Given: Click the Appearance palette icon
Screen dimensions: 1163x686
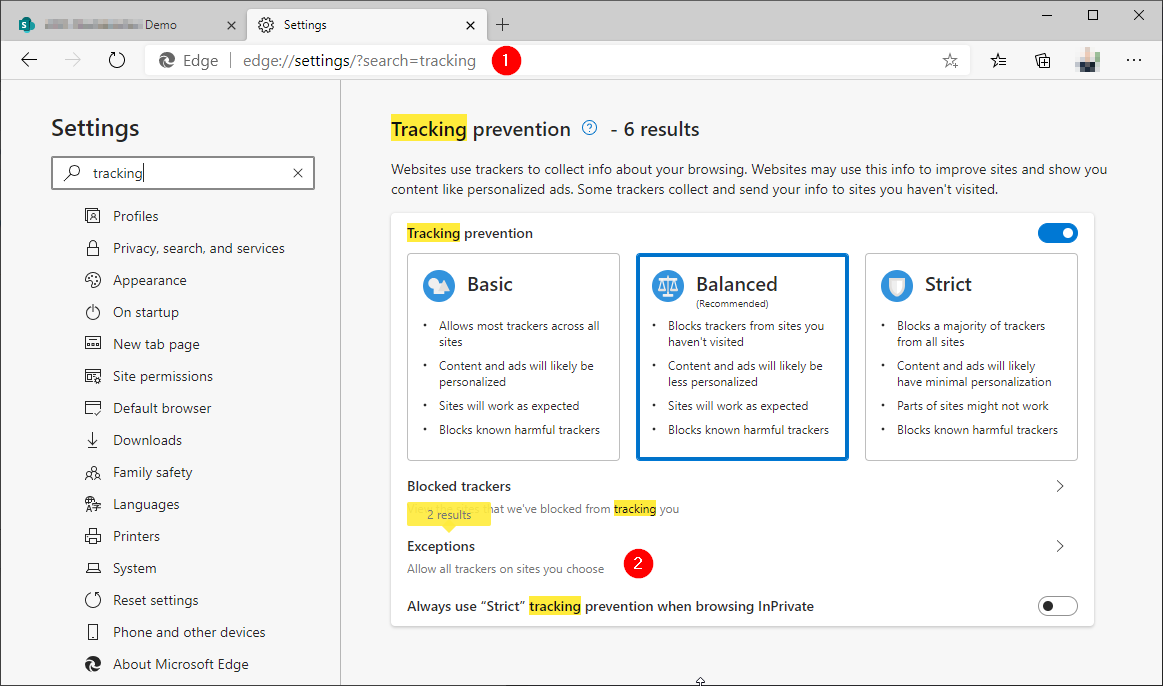Looking at the screenshot, I should click(x=93, y=280).
